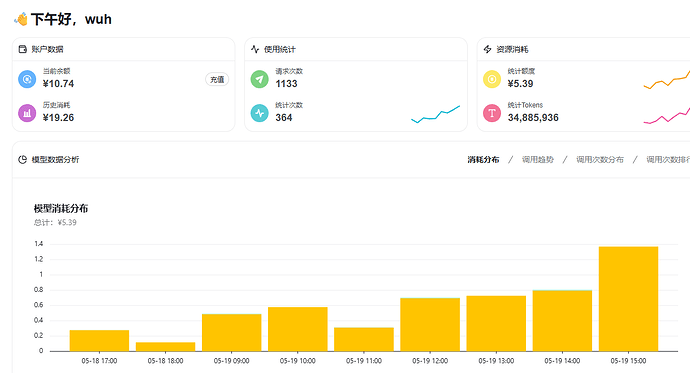The width and height of the screenshot is (690, 373).
Task: Click the 05-19 12:00 bar
Action: pyautogui.click(x=430, y=324)
